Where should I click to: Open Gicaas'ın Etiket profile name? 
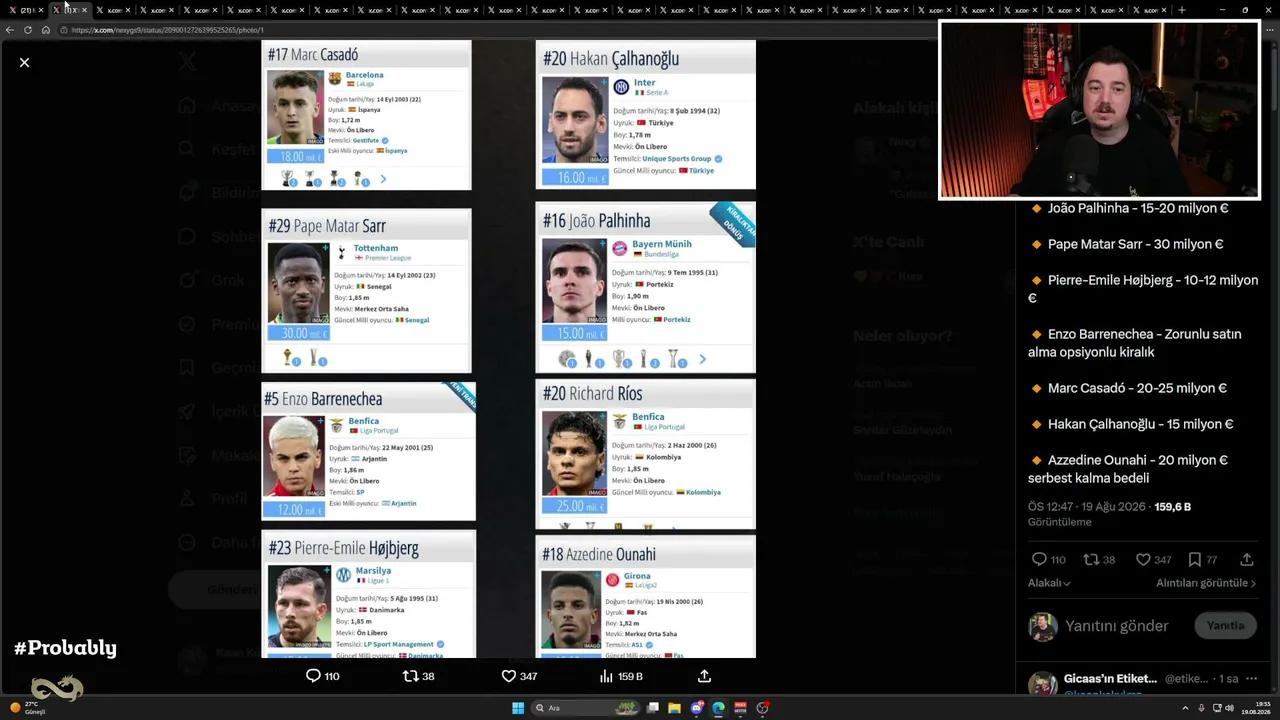tap(1110, 679)
